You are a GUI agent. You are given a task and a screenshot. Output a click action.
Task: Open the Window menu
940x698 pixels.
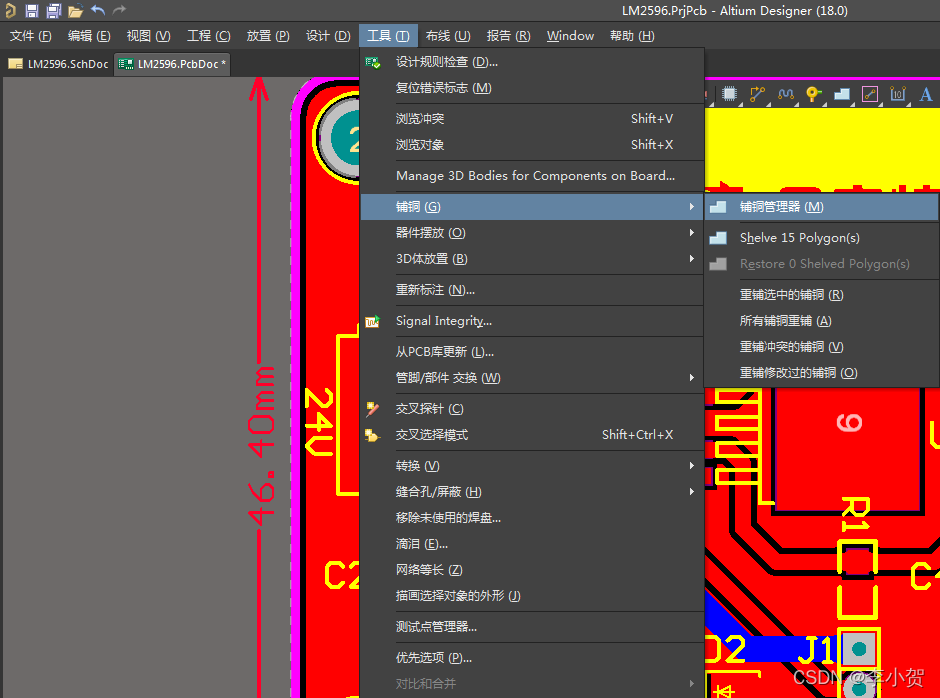pyautogui.click(x=570, y=36)
